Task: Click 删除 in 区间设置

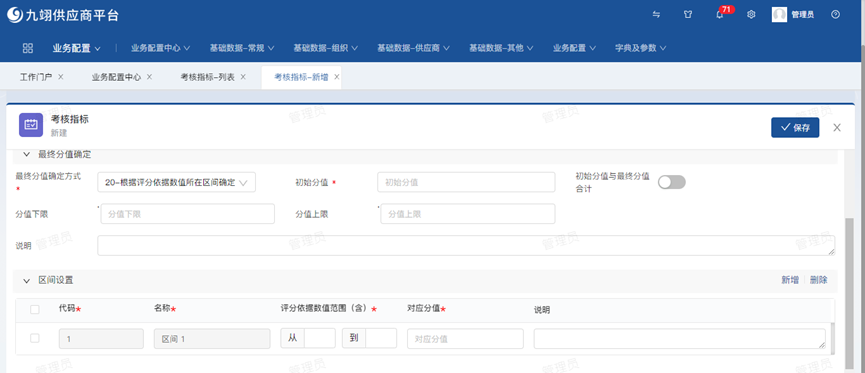Action: pos(819,280)
